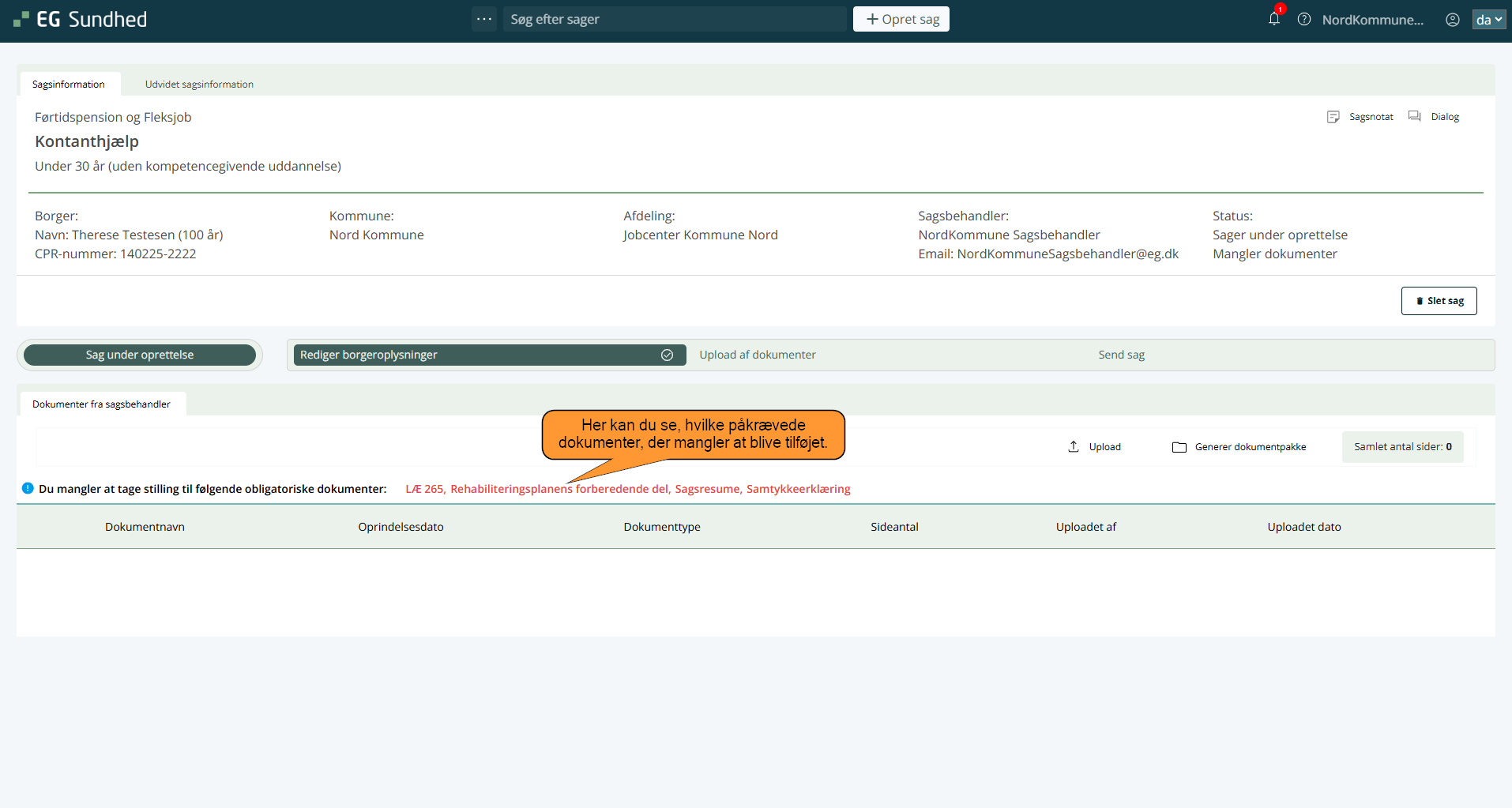Open notifications bell icon
The width and height of the screenshot is (1512, 808).
pos(1273,19)
